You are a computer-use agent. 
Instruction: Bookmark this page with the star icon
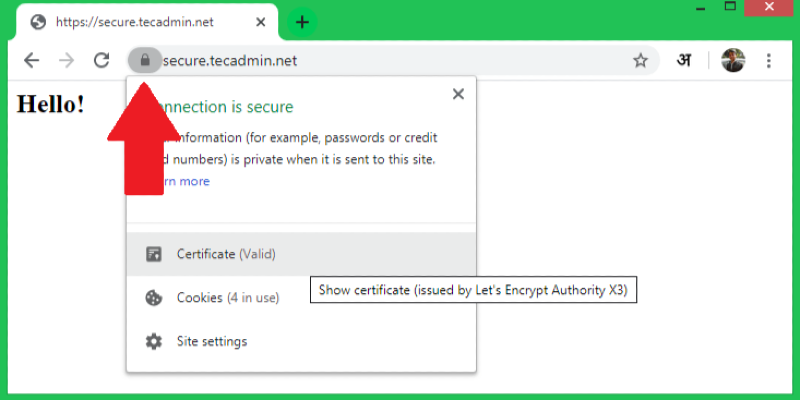pyautogui.click(x=640, y=61)
